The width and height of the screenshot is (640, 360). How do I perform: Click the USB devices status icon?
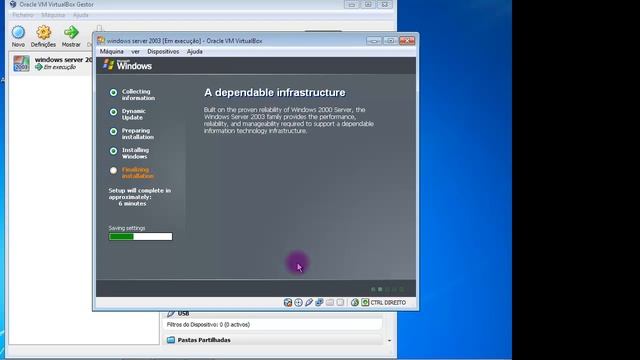pyautogui.click(x=309, y=302)
